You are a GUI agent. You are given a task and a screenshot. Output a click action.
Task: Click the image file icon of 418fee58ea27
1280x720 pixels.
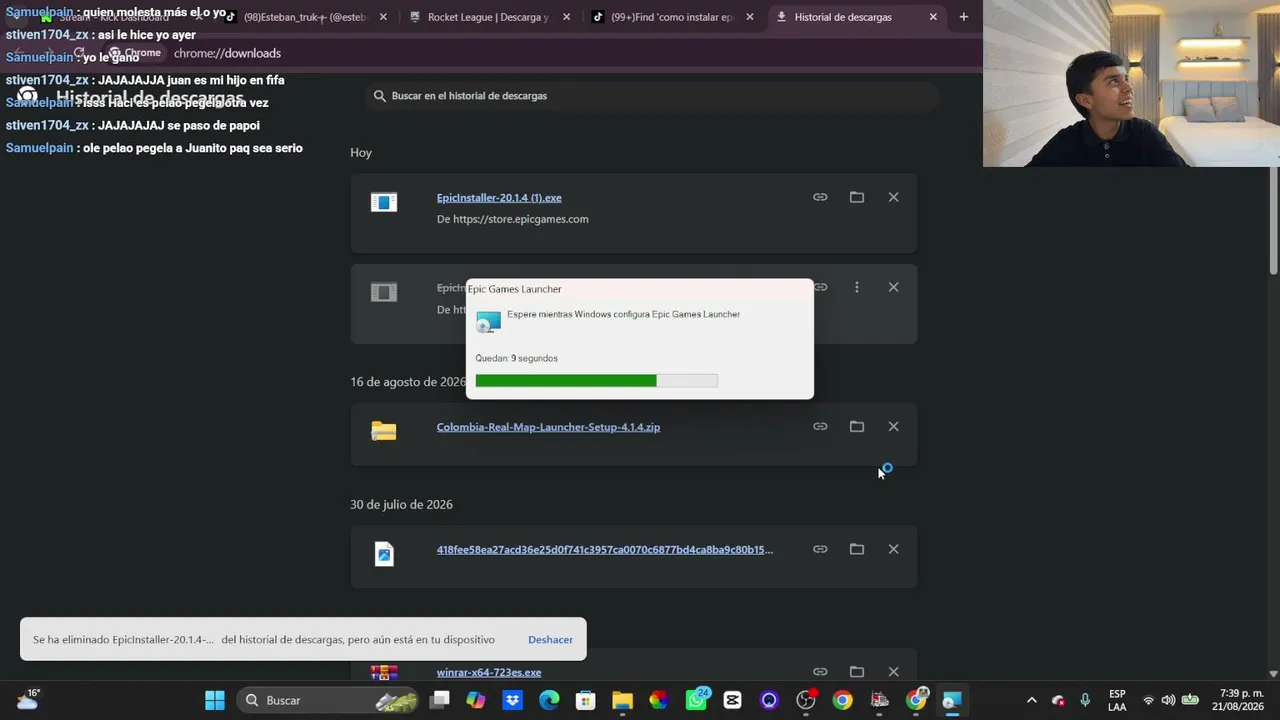pyautogui.click(x=384, y=554)
